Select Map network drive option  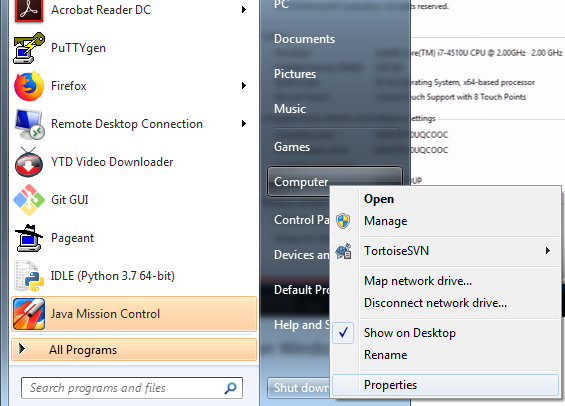[418, 281]
